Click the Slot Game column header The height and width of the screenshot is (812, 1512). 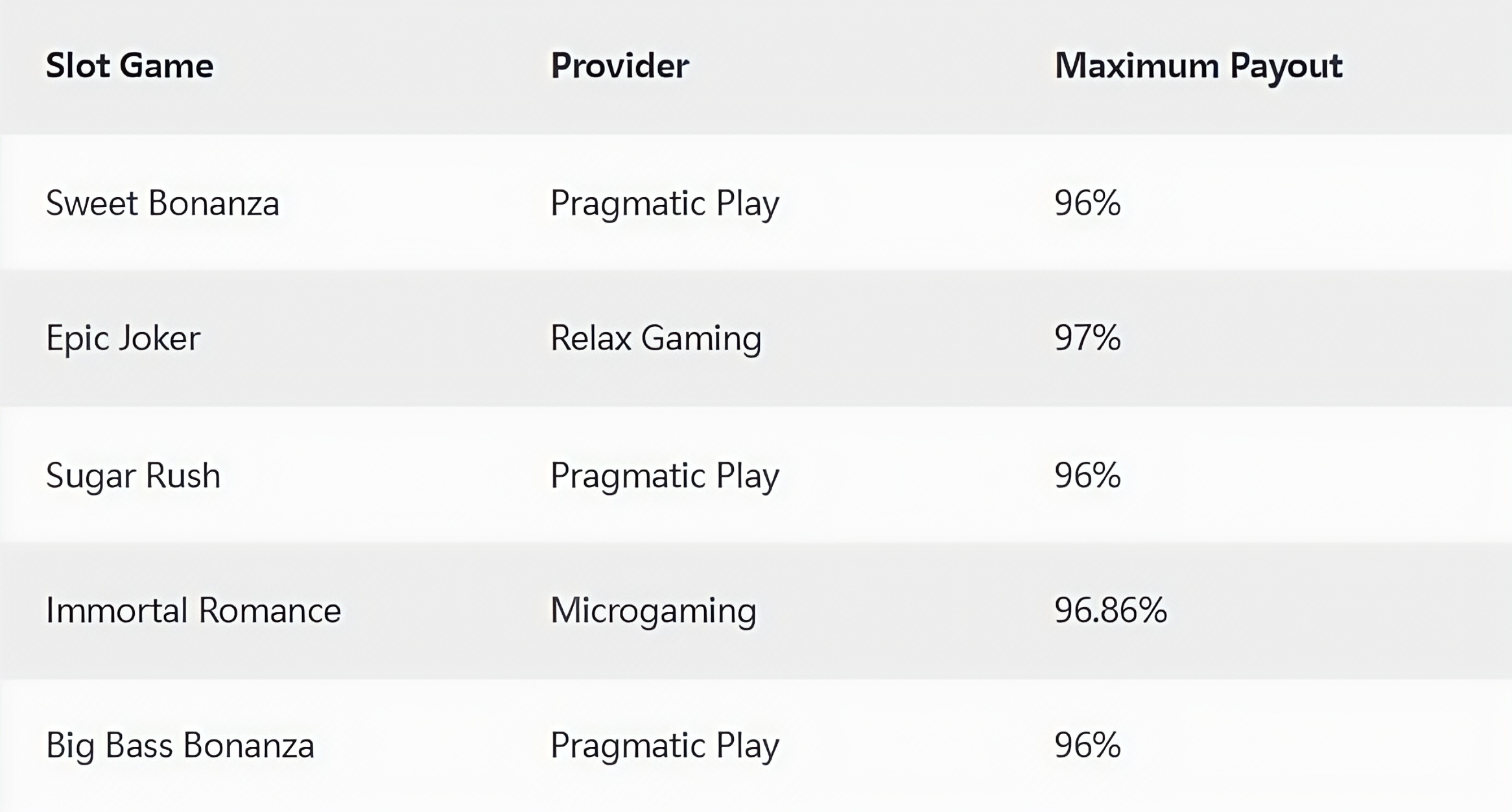[x=130, y=66]
